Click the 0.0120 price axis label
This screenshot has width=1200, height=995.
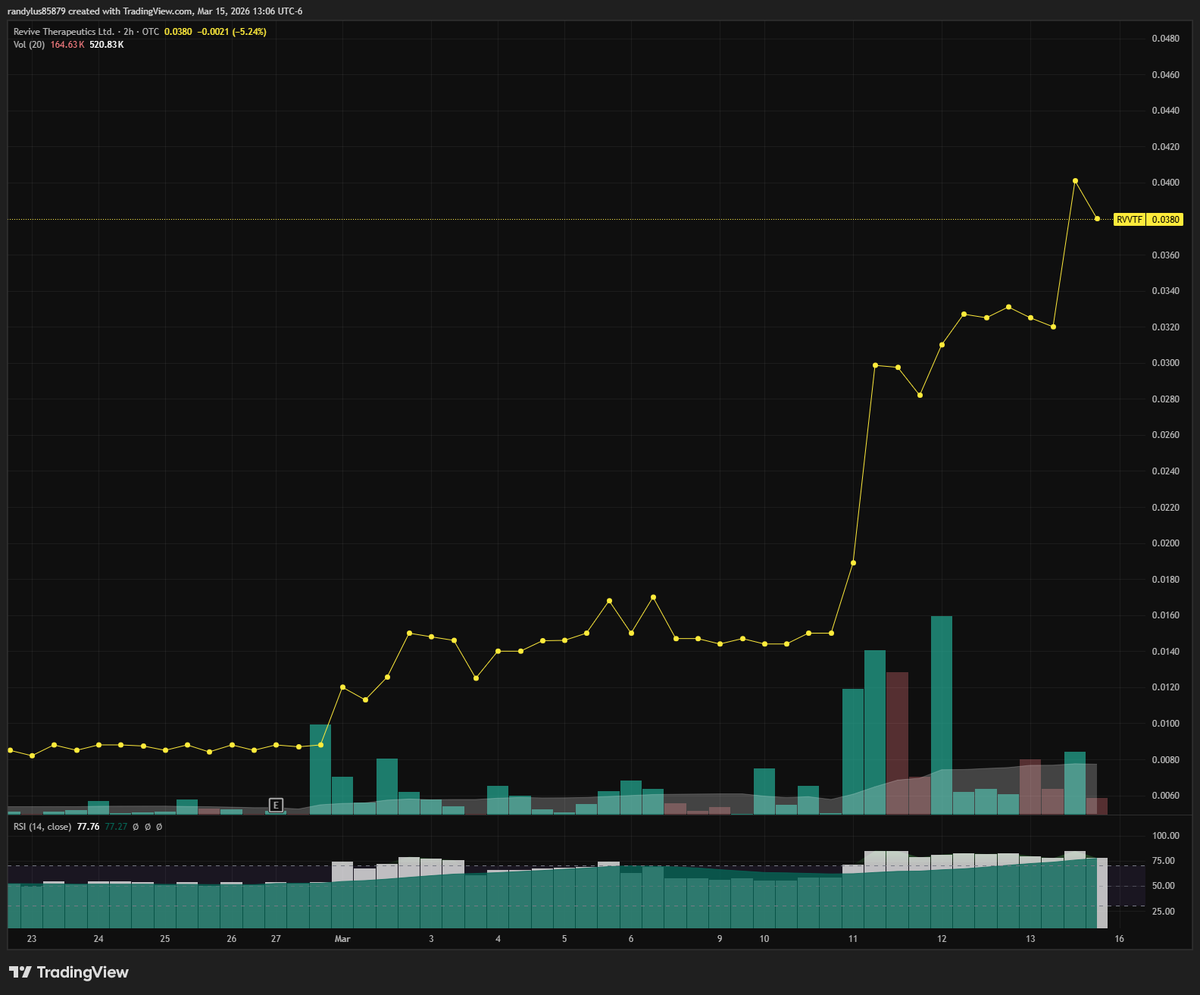1166,687
